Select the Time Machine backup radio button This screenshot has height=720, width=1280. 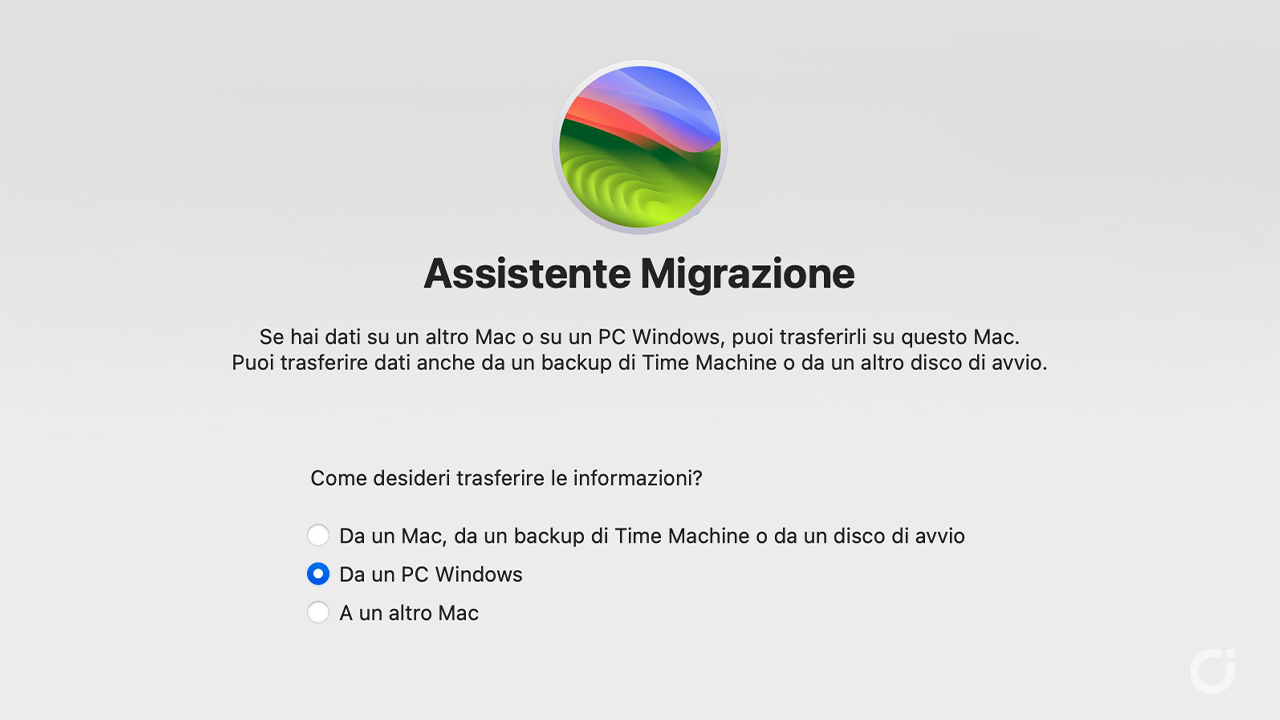click(x=318, y=535)
